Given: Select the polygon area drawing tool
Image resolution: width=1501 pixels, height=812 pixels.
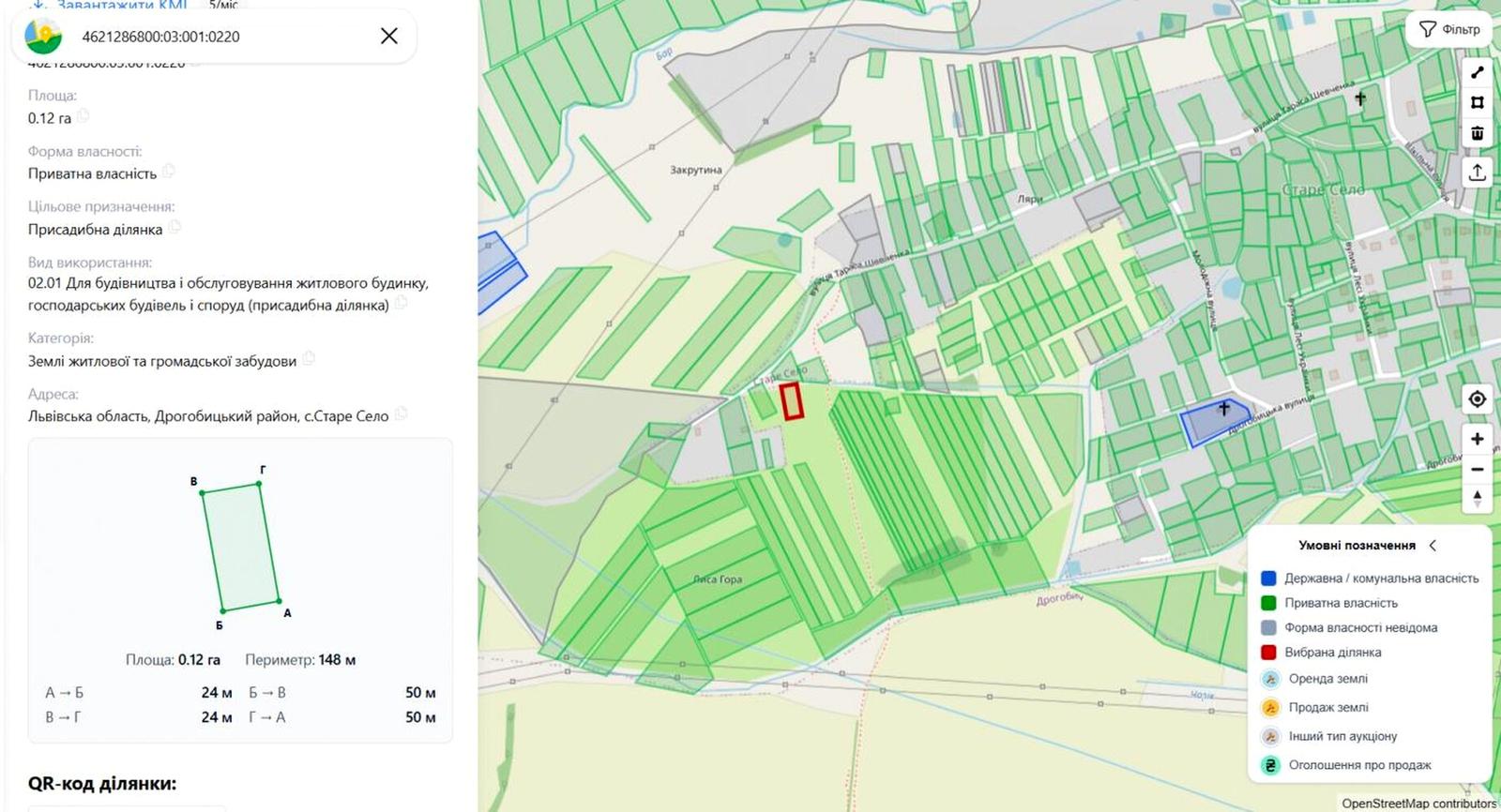Looking at the screenshot, I should click(x=1477, y=102).
